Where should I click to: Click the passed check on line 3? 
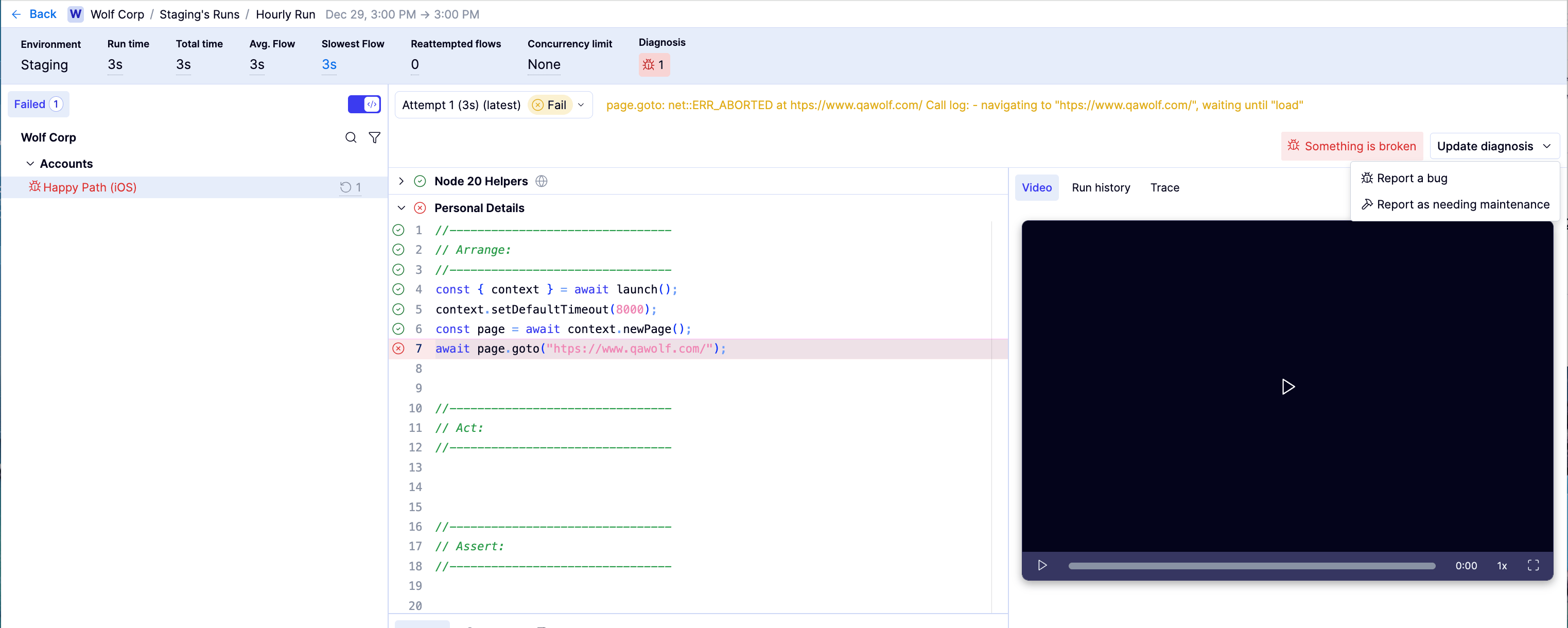pyautogui.click(x=398, y=270)
